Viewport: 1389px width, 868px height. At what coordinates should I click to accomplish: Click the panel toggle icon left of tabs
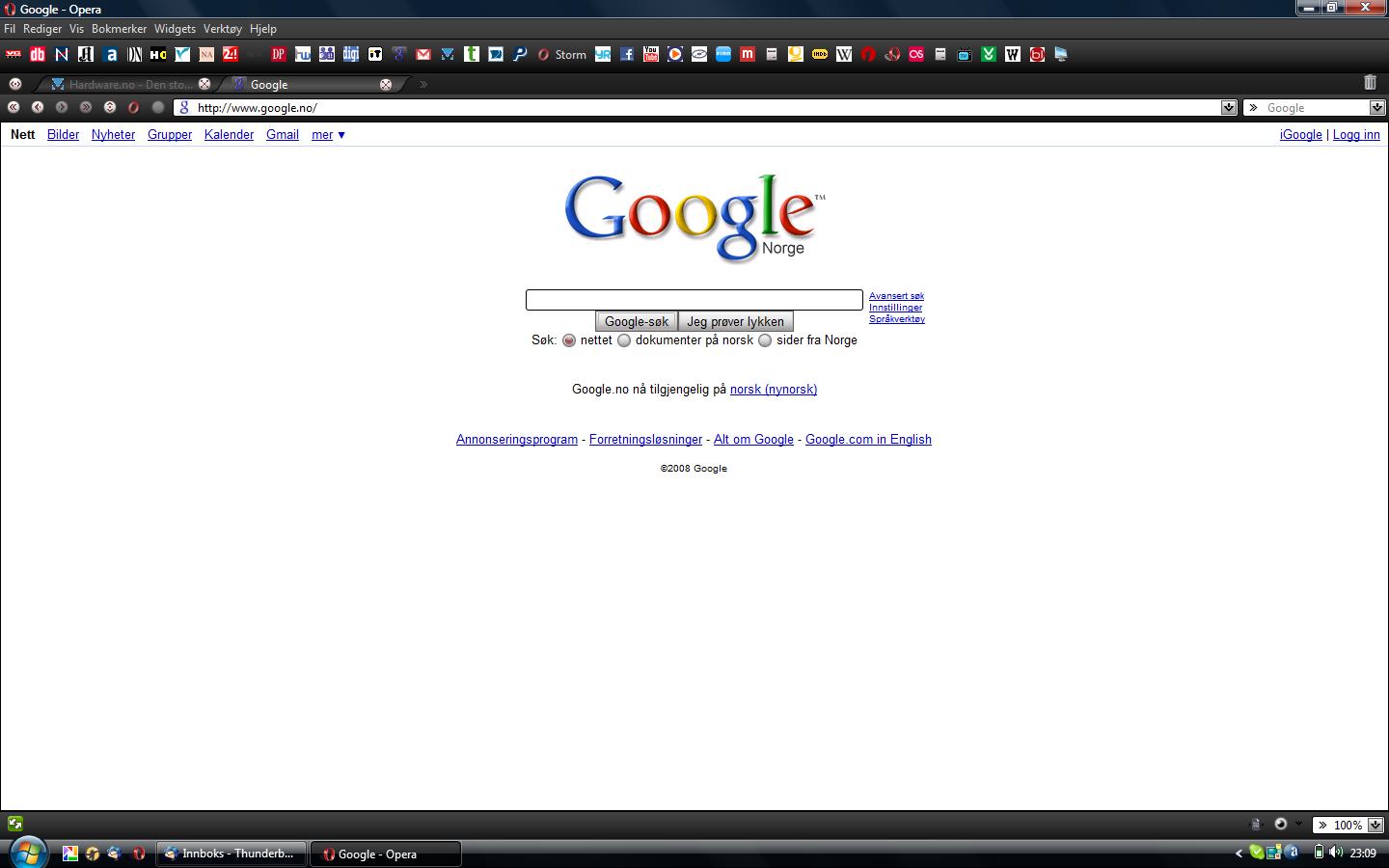[x=15, y=84]
